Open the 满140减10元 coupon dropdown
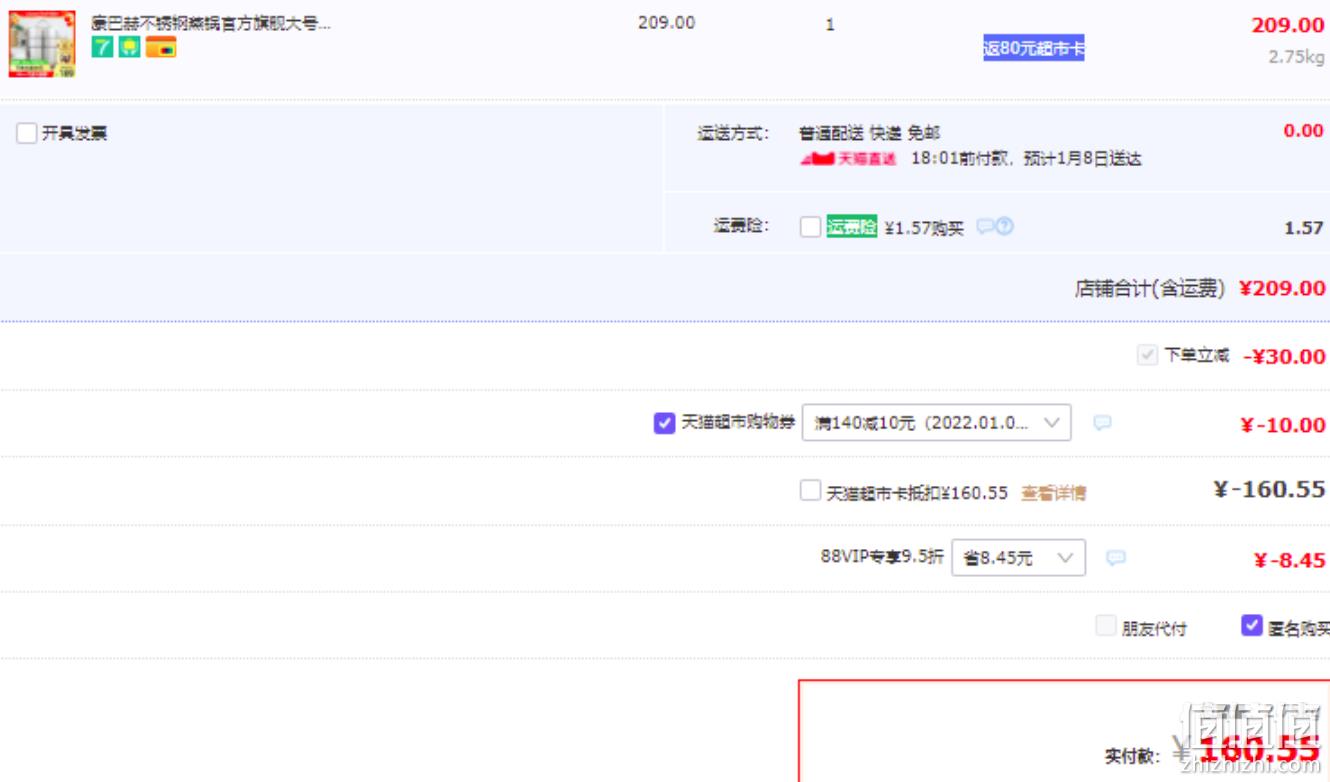 tap(937, 423)
